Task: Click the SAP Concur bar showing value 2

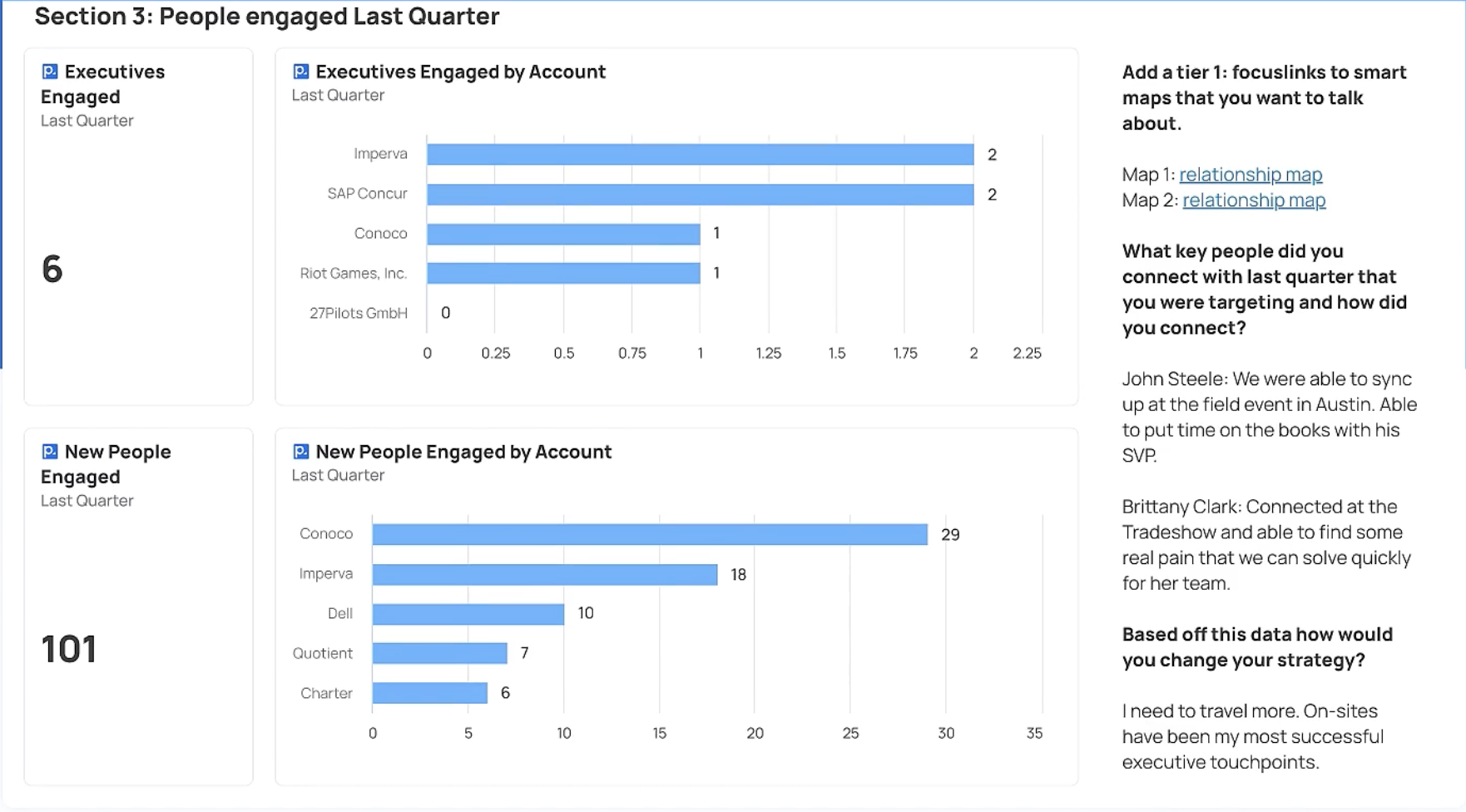Action: 699,193
